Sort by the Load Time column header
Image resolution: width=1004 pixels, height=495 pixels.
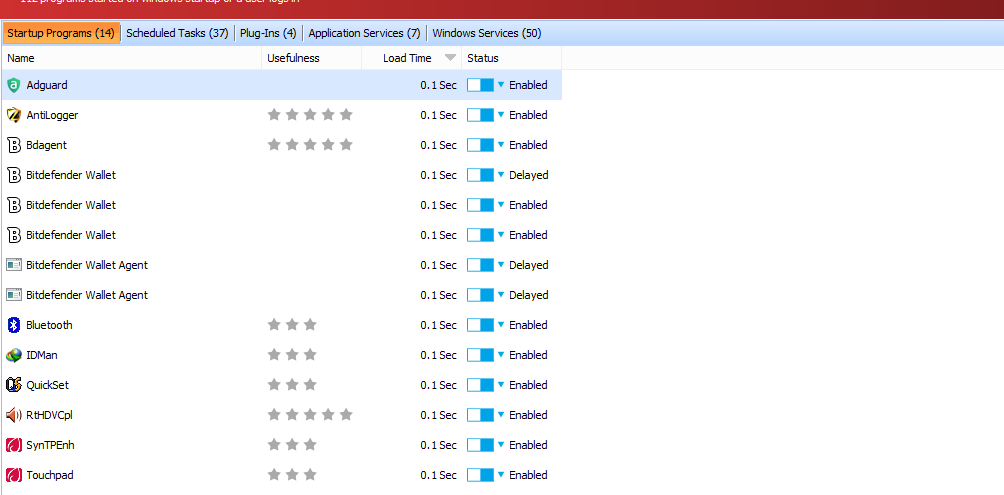coord(412,58)
